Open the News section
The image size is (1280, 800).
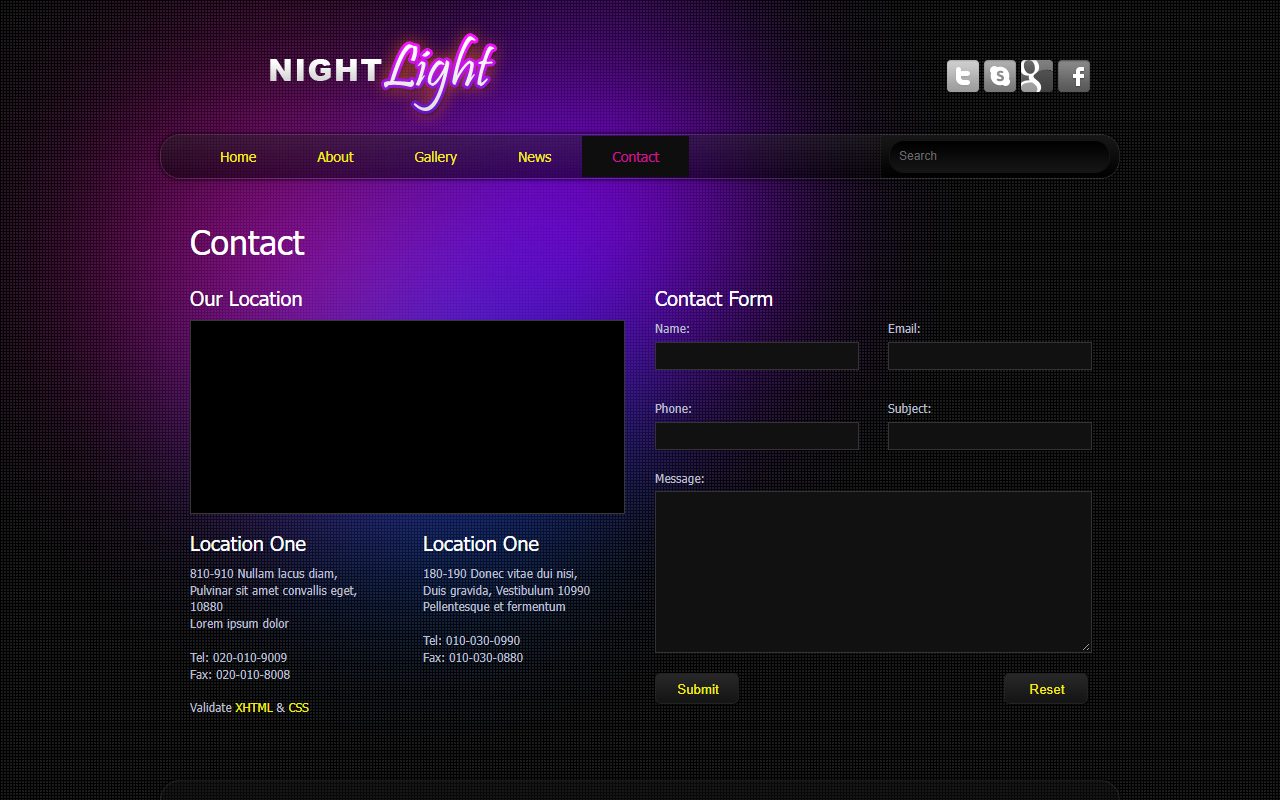(535, 157)
